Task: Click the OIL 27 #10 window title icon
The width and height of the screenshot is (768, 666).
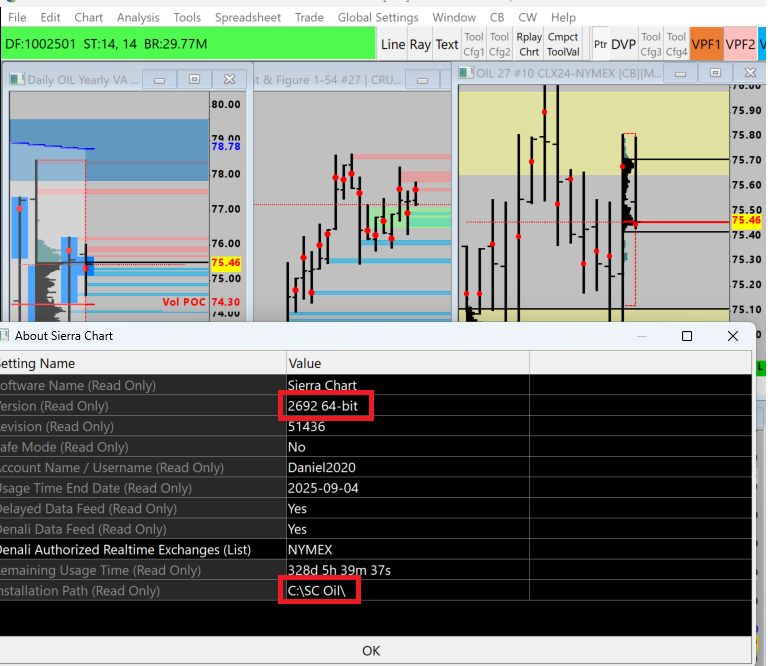Action: [x=466, y=73]
